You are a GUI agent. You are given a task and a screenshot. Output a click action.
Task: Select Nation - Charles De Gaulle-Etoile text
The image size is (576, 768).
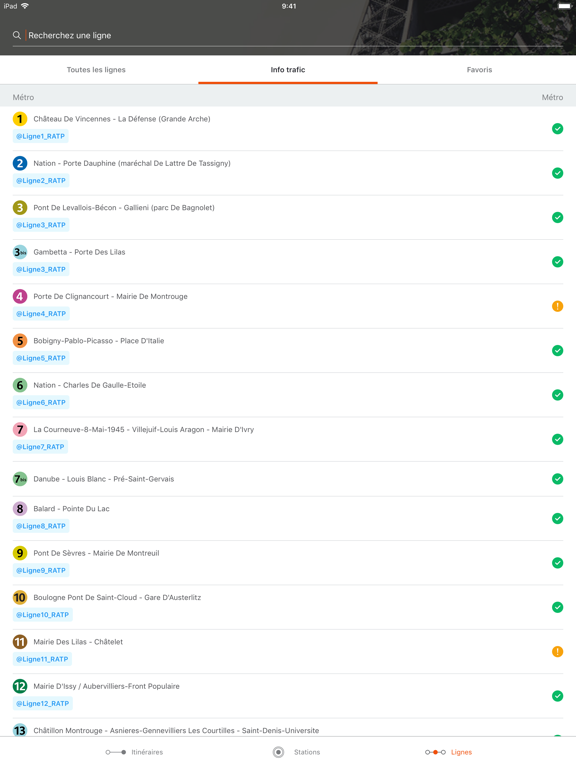point(90,385)
